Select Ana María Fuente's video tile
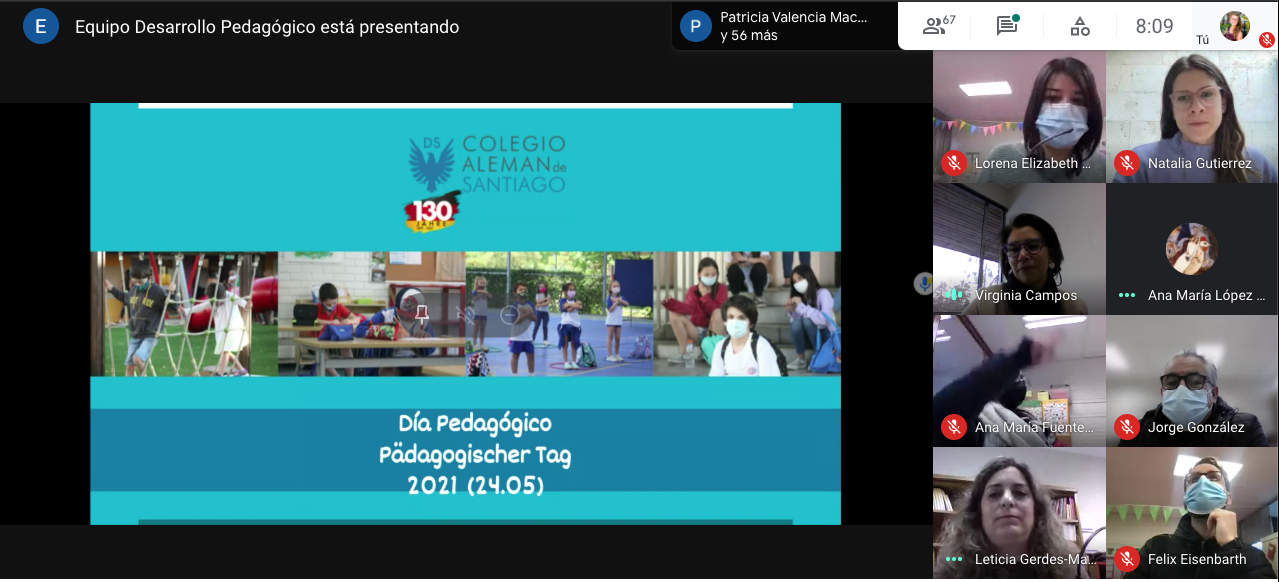This screenshot has height=582, width=1279. (1019, 381)
